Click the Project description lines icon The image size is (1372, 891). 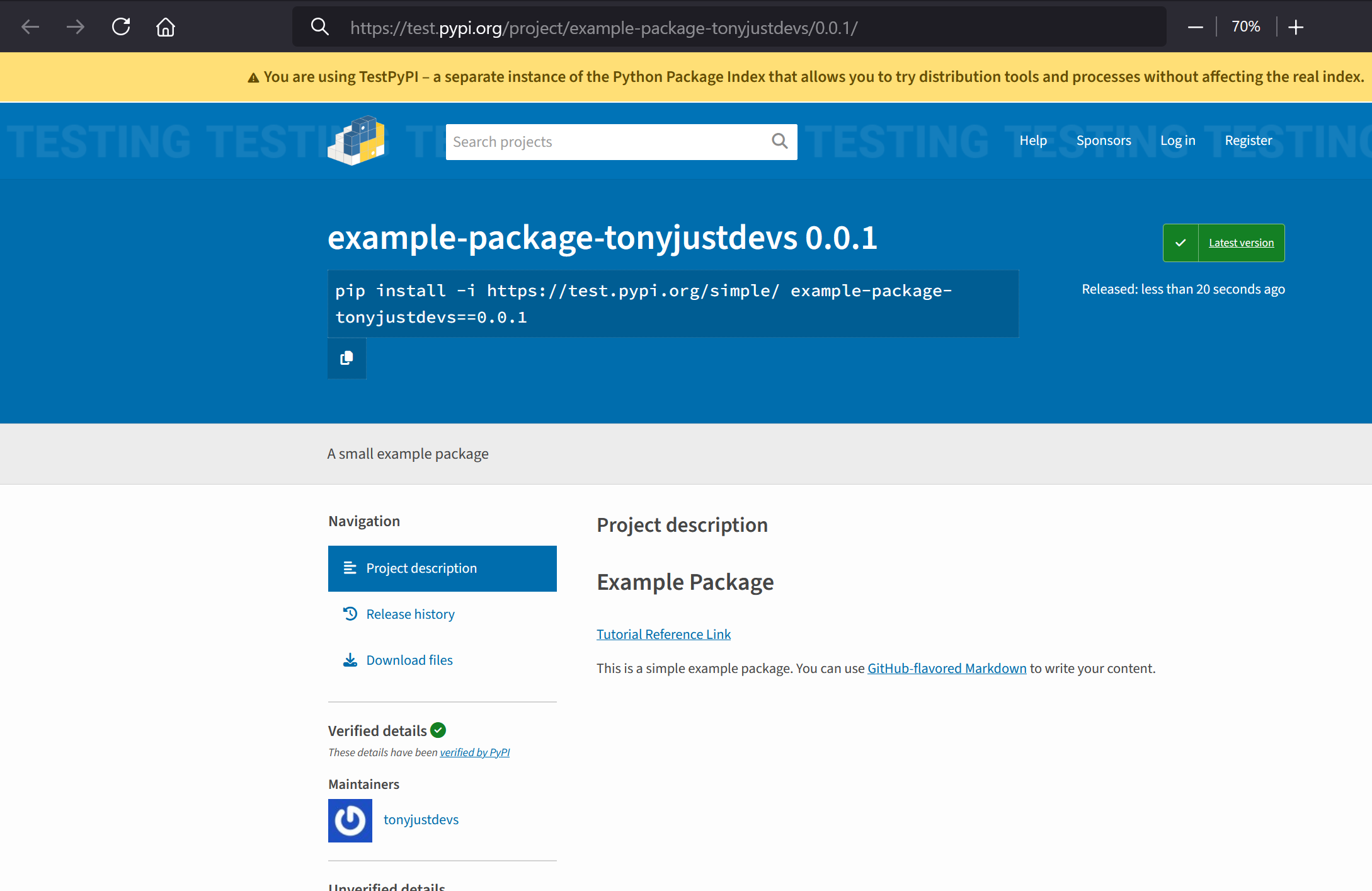click(x=350, y=568)
